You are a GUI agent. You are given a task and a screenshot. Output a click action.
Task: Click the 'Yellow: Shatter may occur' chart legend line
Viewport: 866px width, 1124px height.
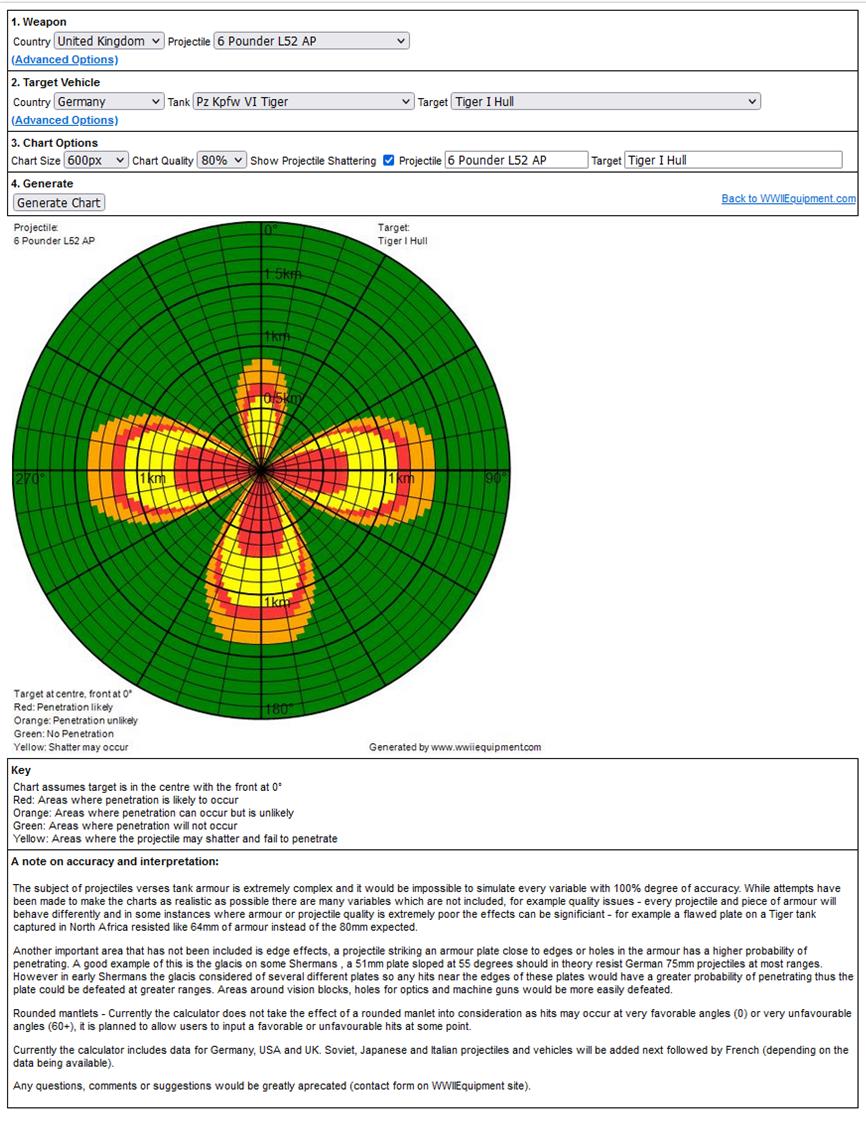click(71, 747)
